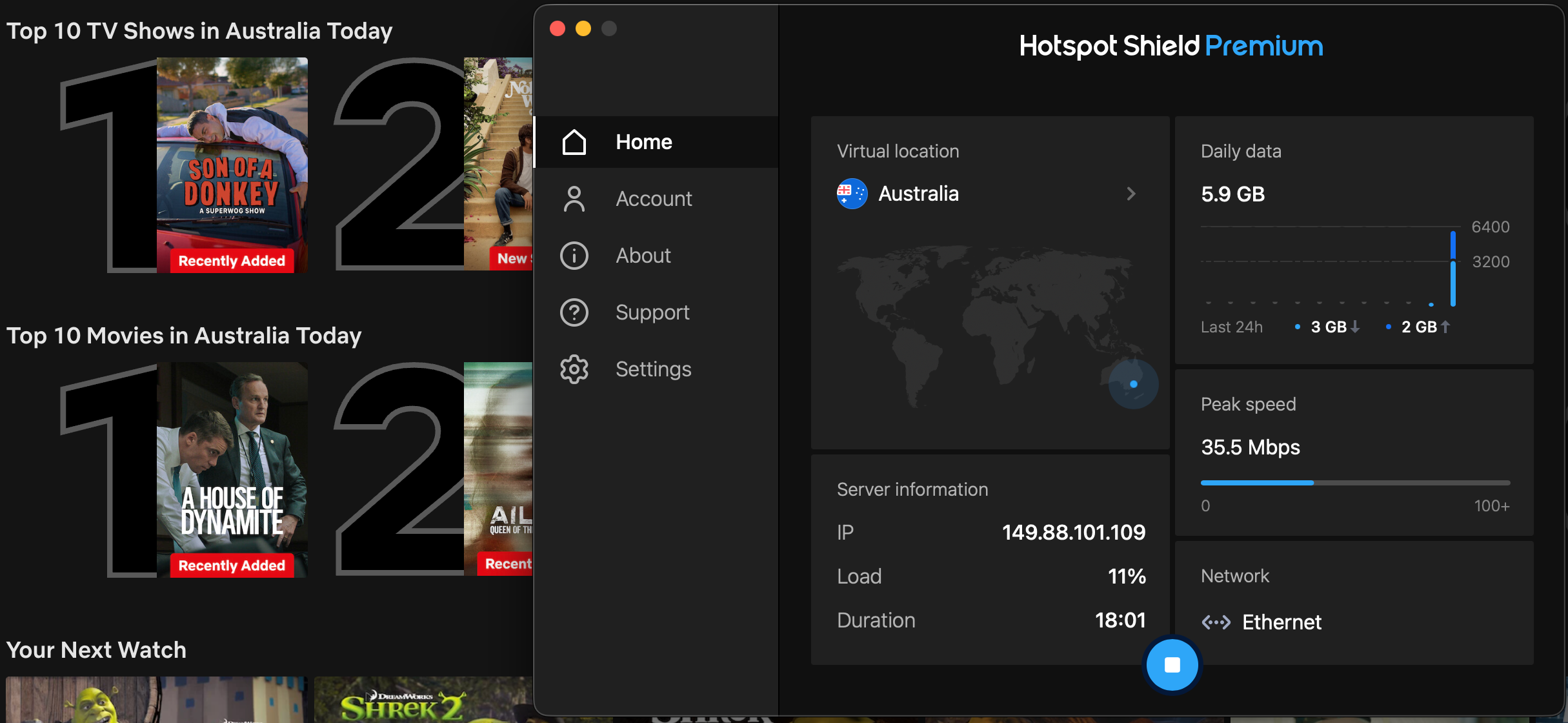This screenshot has height=723, width=1568.
Task: Open the Australia virtual location selector
Action: coord(919,193)
